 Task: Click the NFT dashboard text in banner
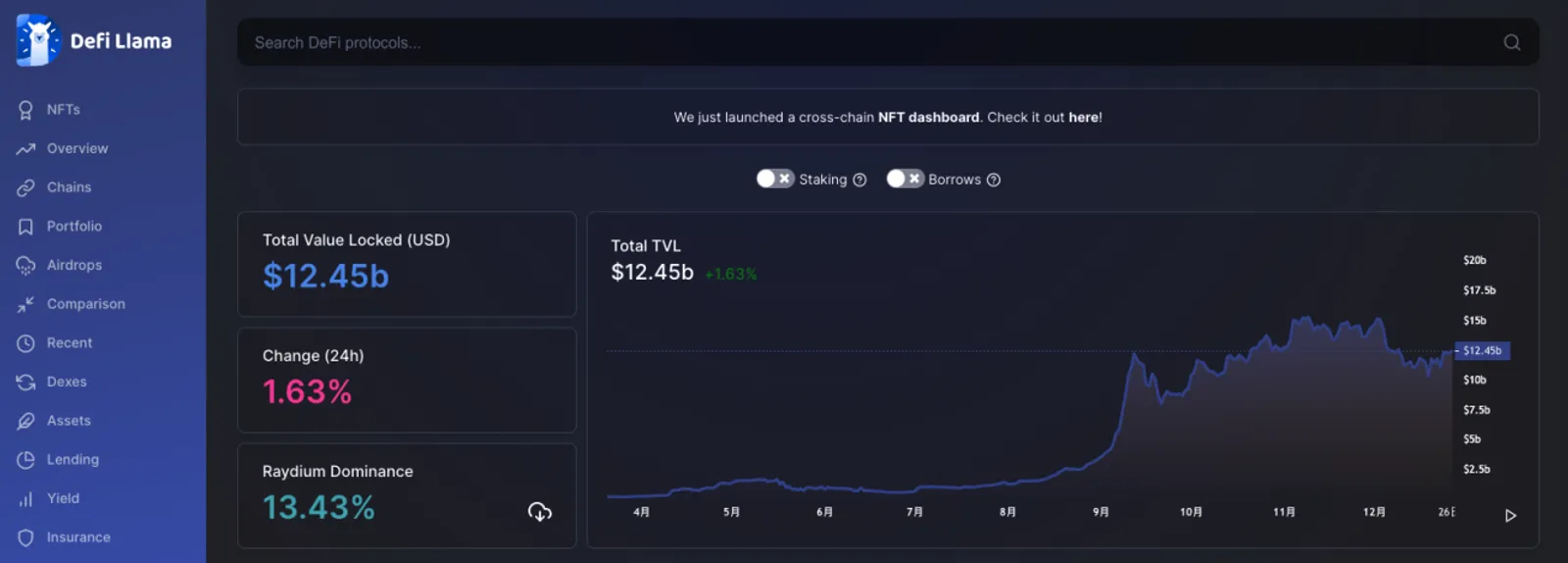tap(928, 118)
